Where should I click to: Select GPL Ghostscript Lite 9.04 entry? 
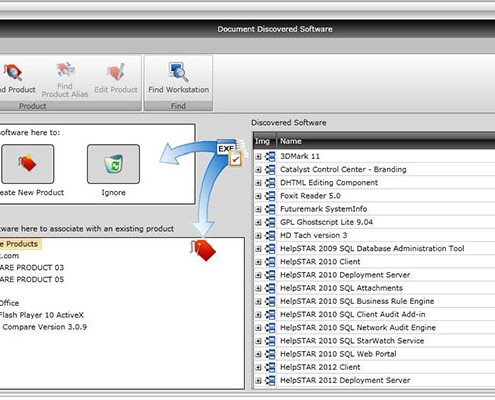click(326, 222)
